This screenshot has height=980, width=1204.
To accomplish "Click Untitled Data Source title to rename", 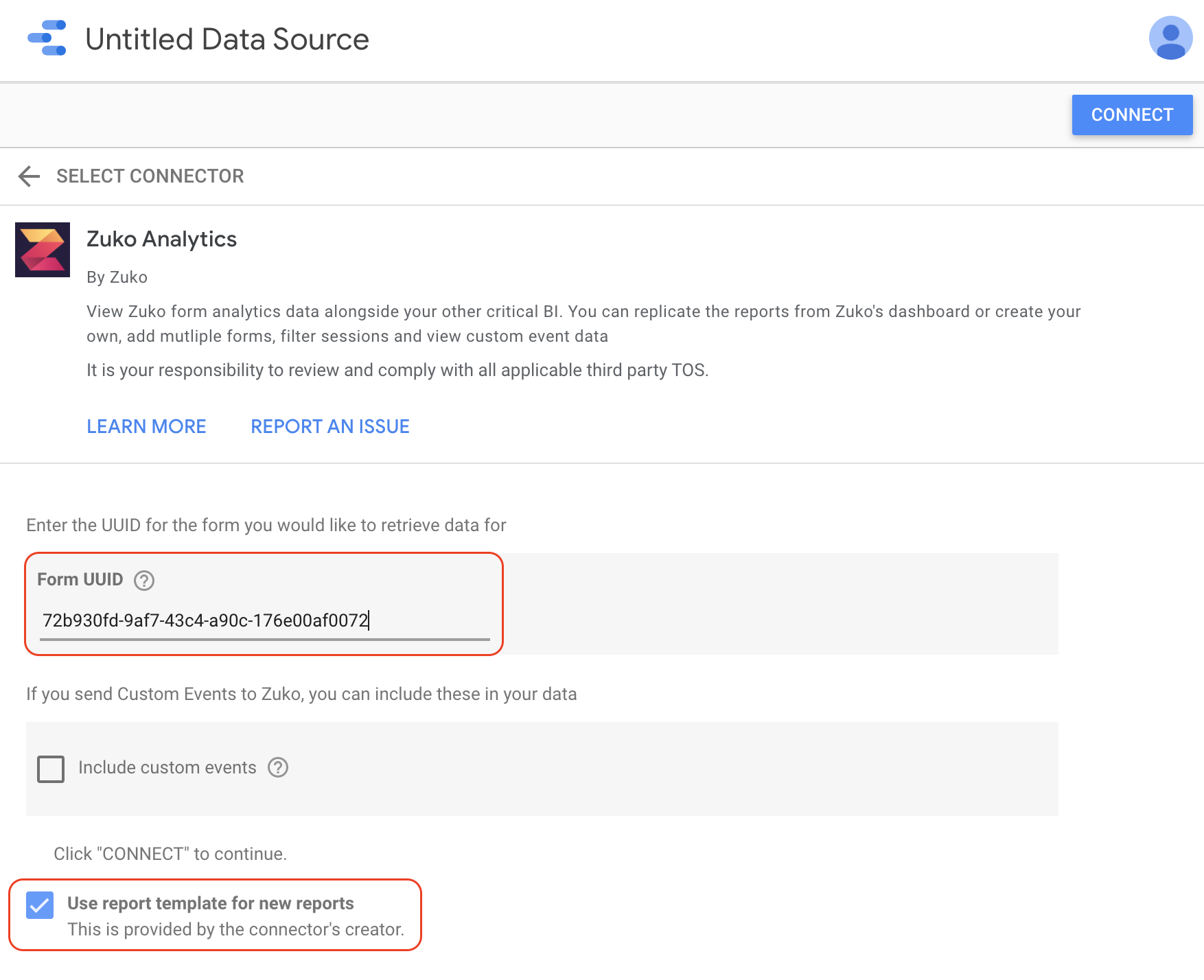I will pyautogui.click(x=227, y=39).
